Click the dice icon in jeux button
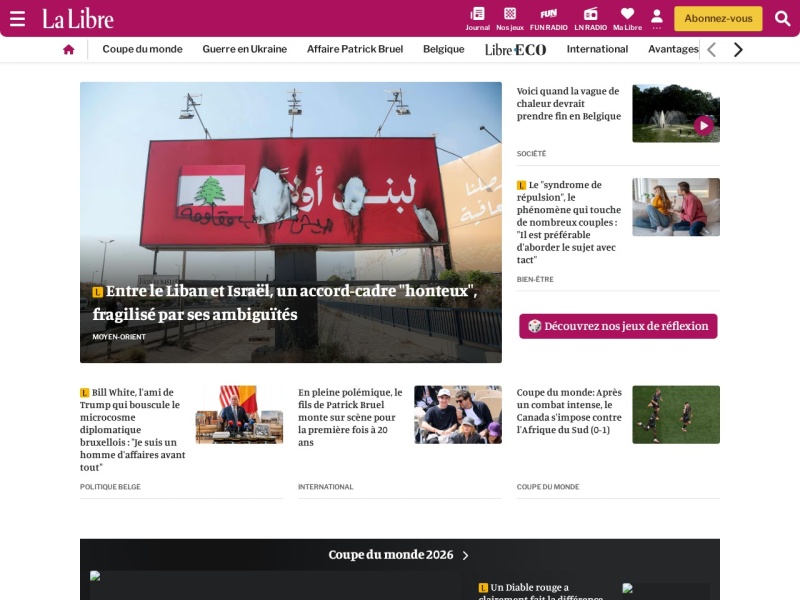The image size is (800, 600). pyautogui.click(x=534, y=326)
